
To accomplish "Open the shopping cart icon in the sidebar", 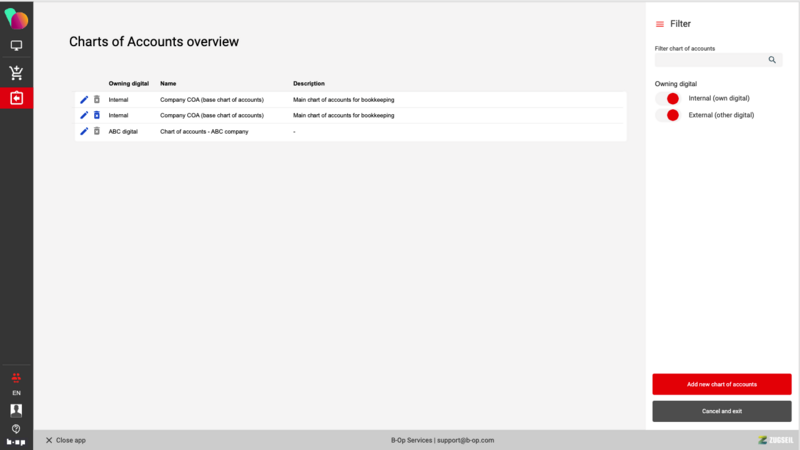I will click(16, 73).
